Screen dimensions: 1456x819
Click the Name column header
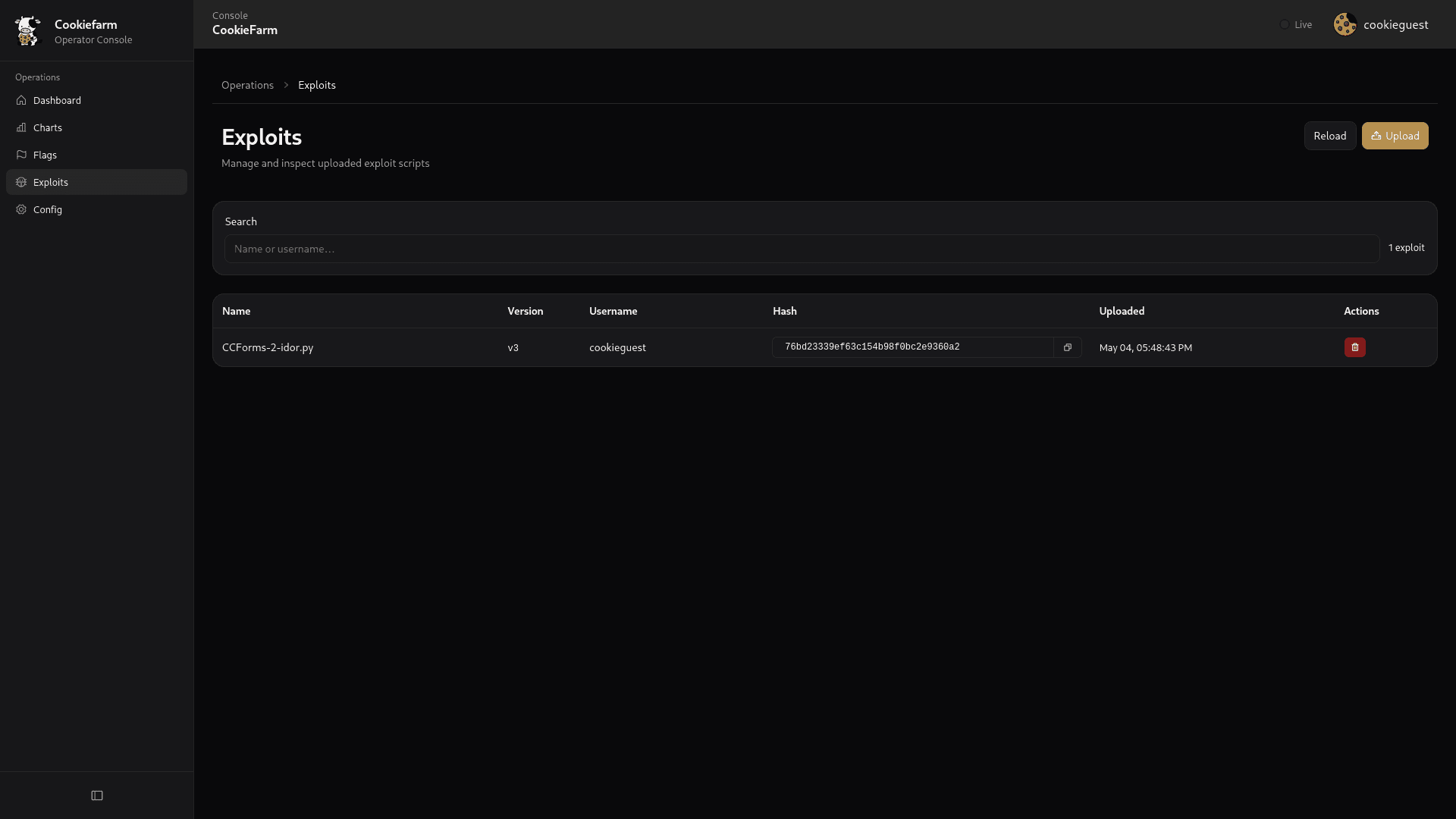pyautogui.click(x=236, y=311)
